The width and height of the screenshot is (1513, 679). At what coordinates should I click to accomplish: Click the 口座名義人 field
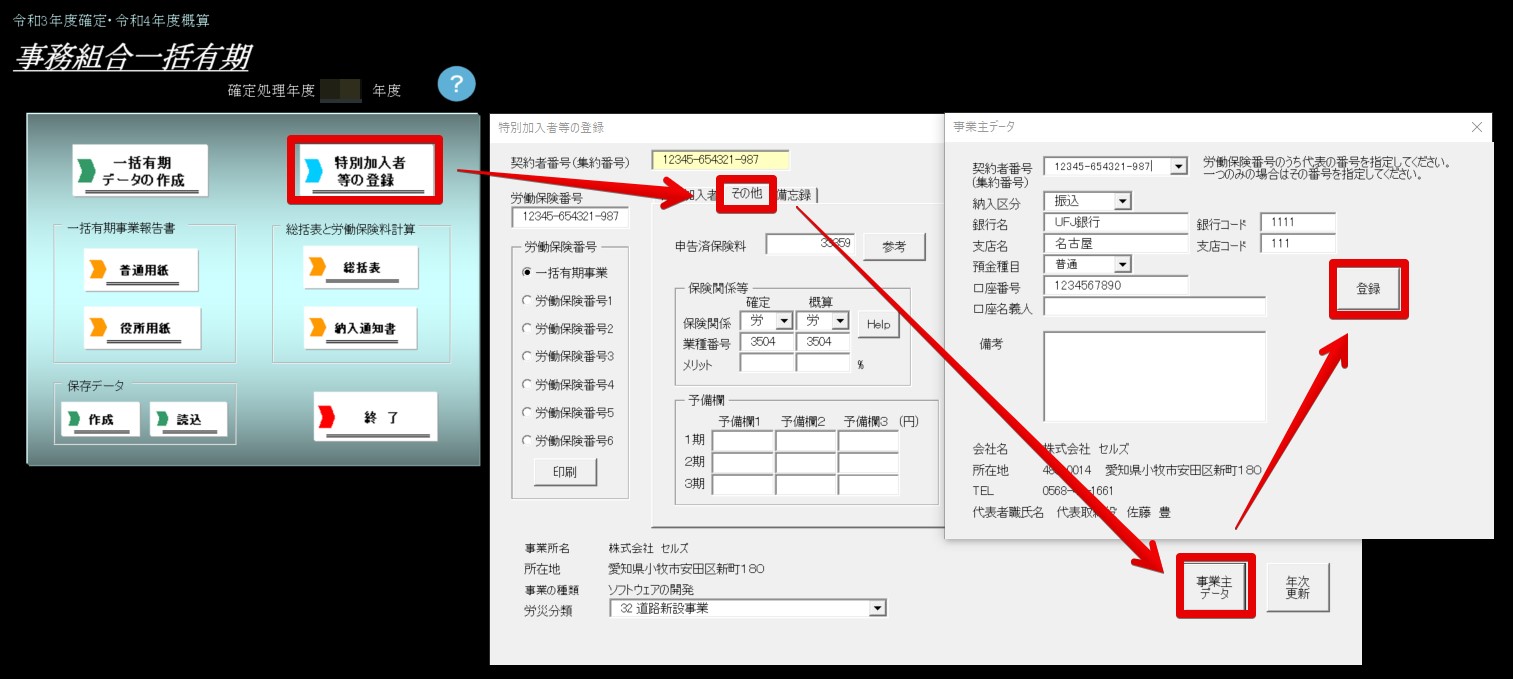coord(1154,306)
